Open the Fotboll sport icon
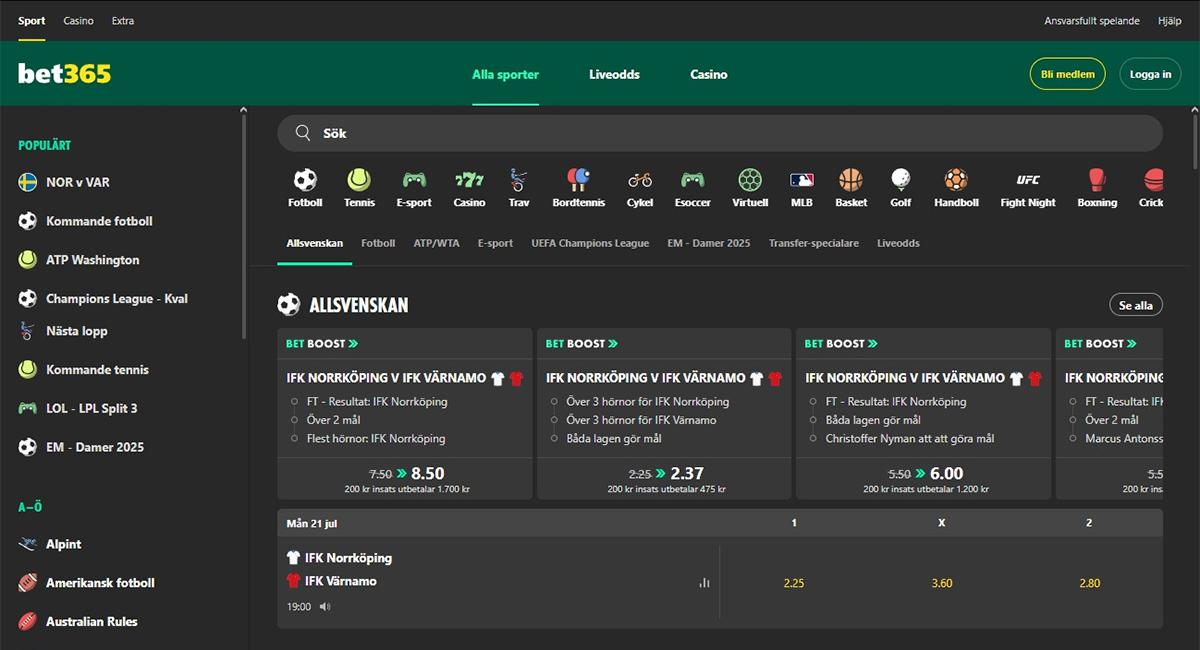The height and width of the screenshot is (650, 1200). 305,180
